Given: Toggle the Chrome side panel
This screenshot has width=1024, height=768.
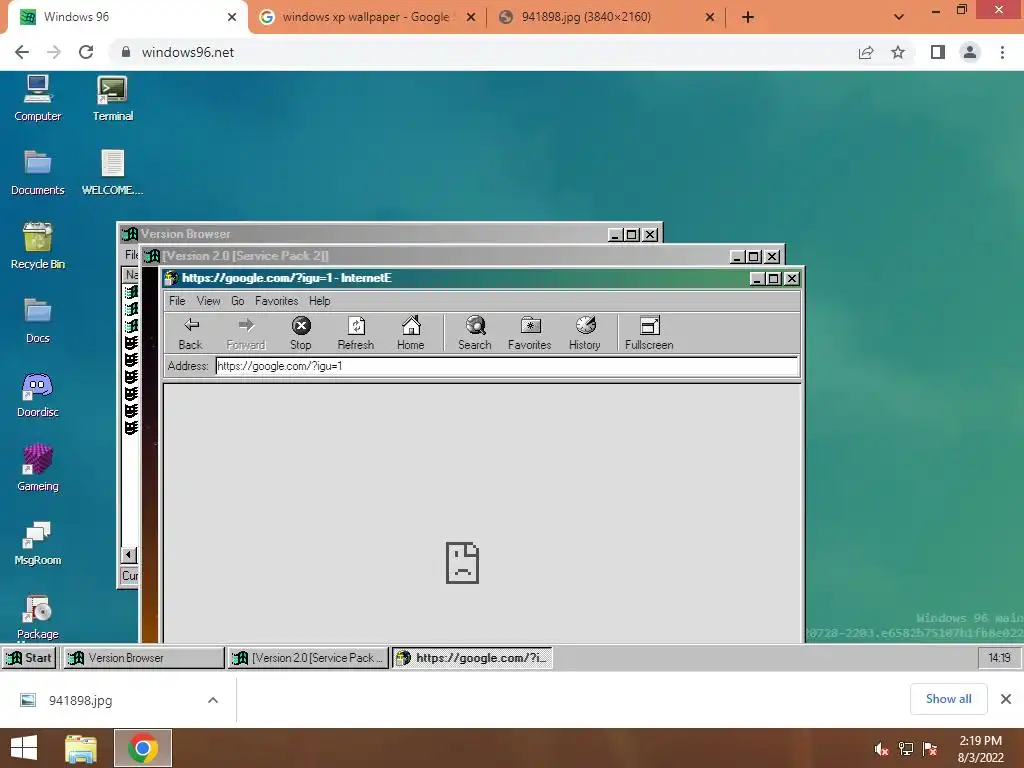Looking at the screenshot, I should click(x=938, y=52).
